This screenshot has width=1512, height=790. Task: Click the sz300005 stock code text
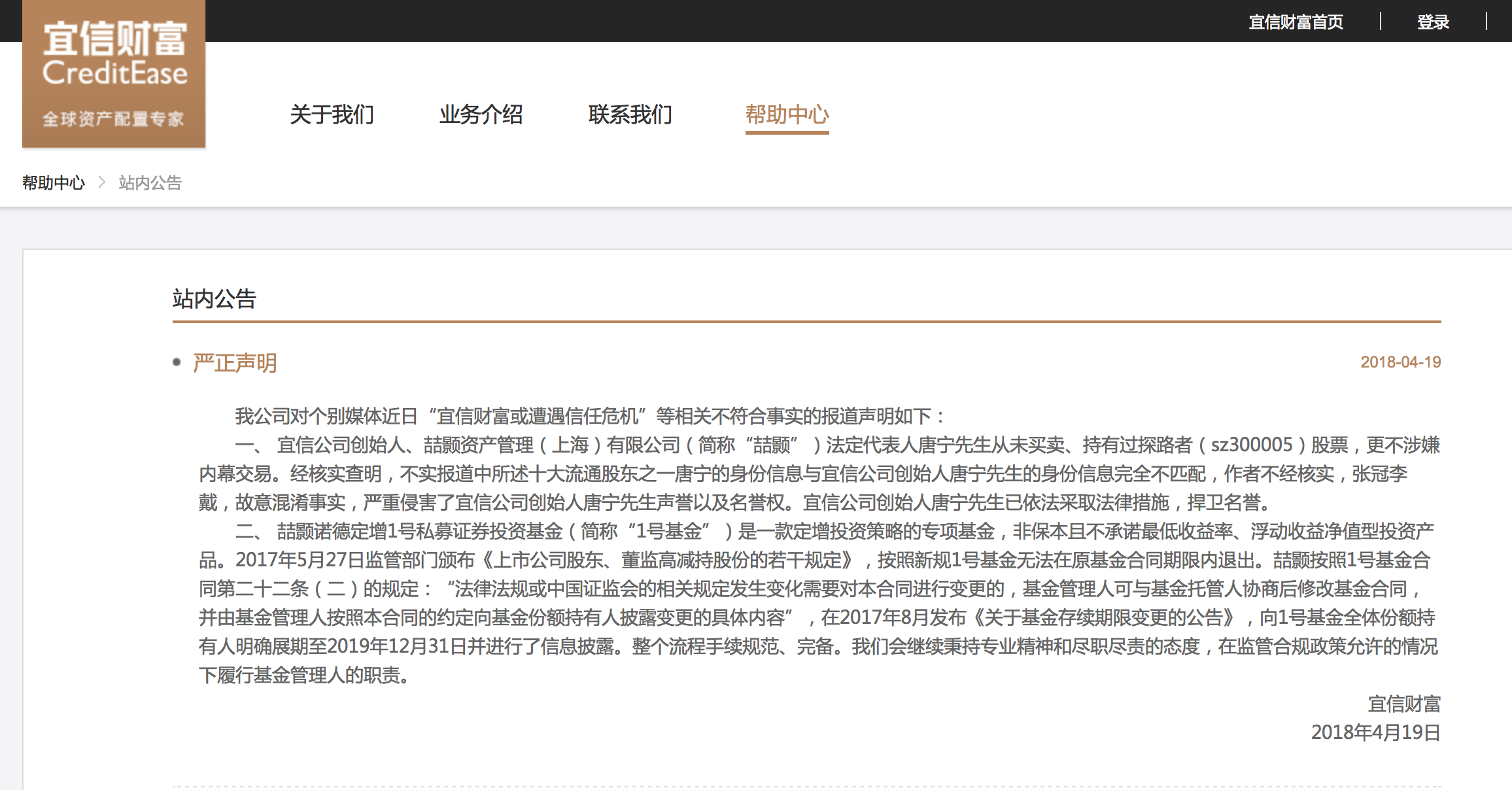click(1252, 445)
